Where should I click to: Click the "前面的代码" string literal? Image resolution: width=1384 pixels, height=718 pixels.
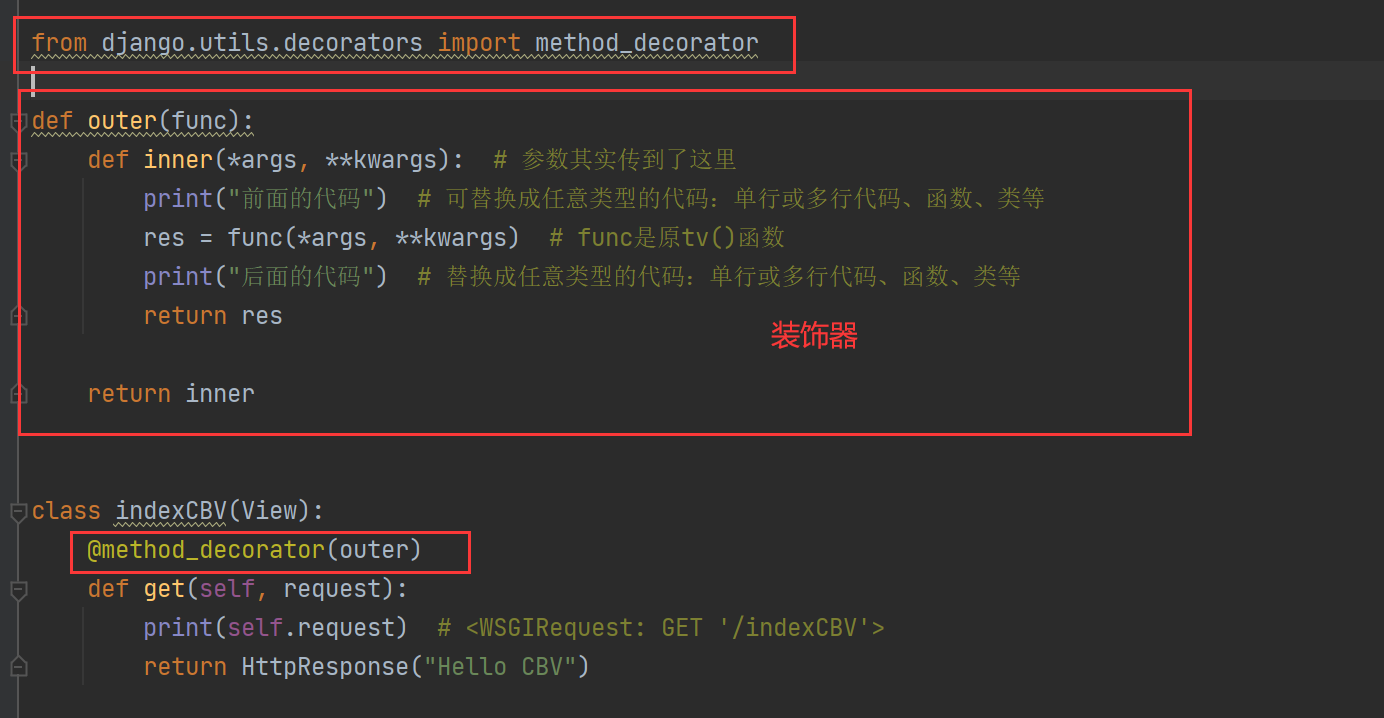tap(307, 199)
